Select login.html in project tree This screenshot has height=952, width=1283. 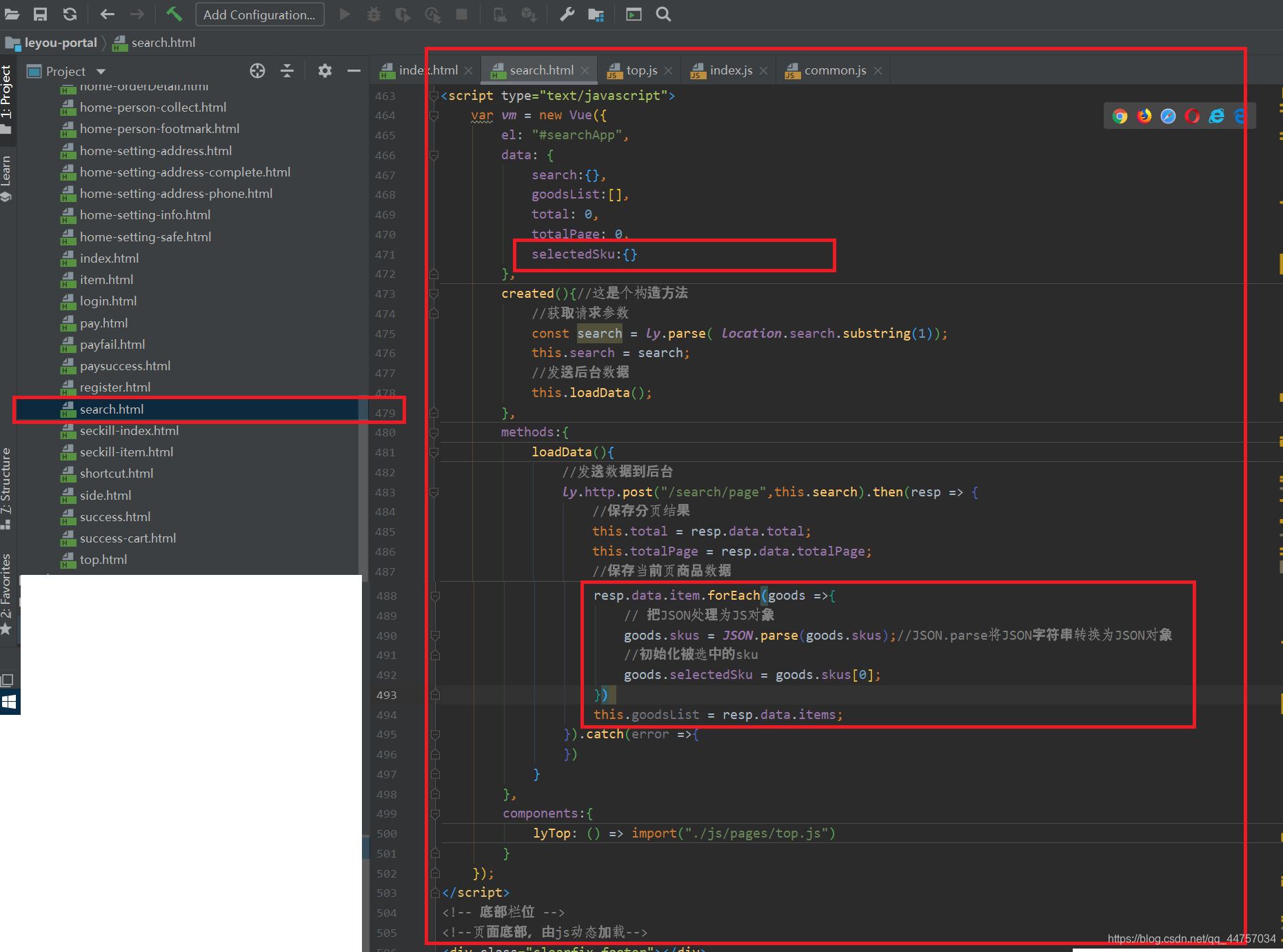(108, 301)
